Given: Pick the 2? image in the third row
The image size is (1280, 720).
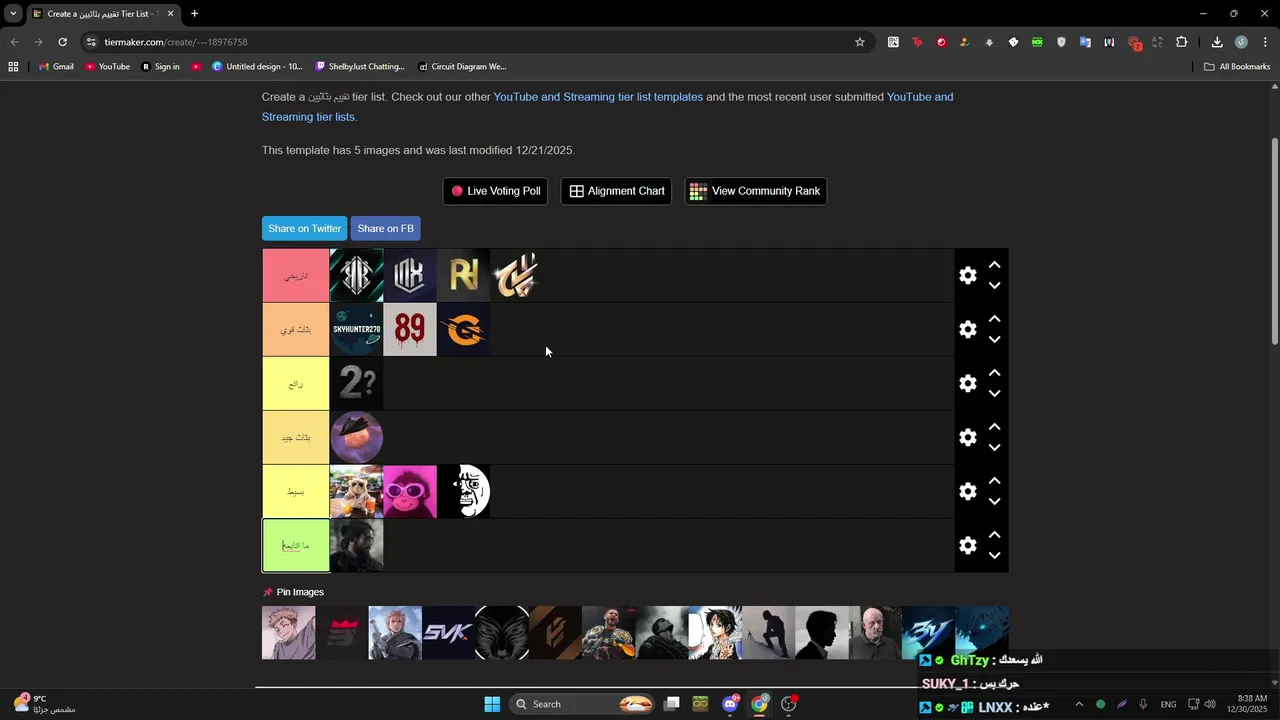Looking at the screenshot, I should click(x=356, y=383).
